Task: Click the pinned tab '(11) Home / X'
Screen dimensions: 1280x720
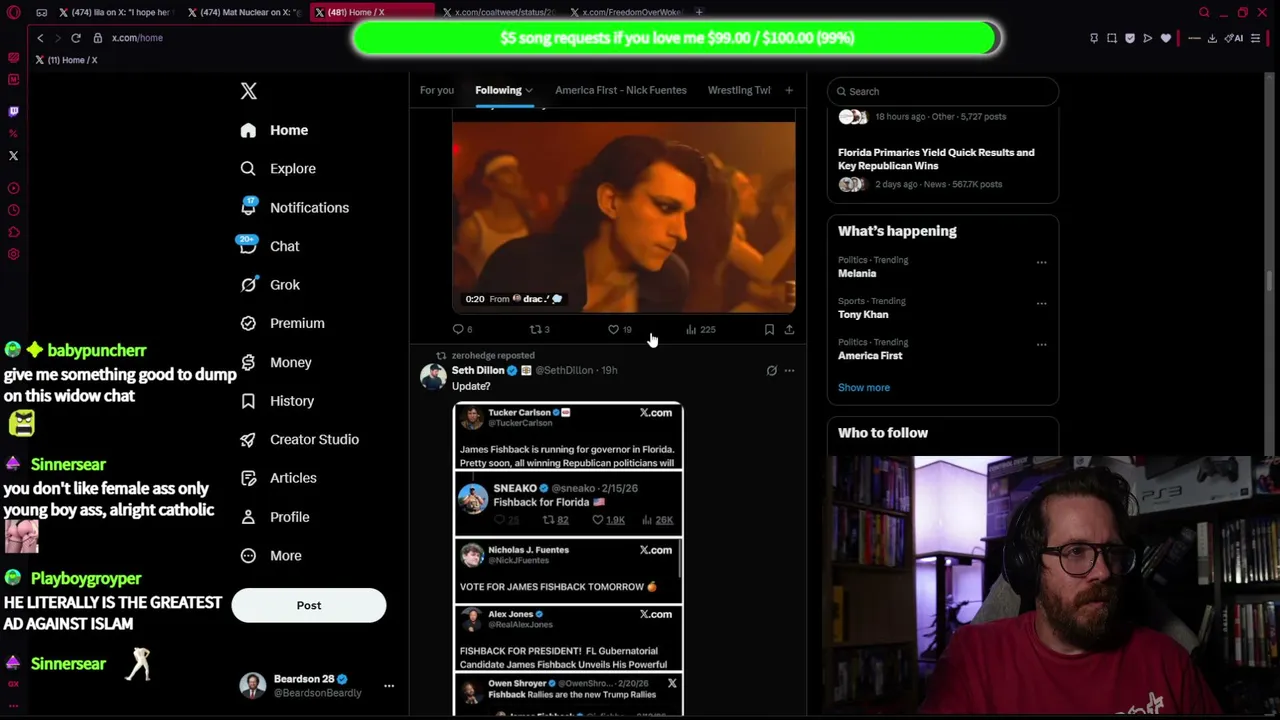Action: [67, 60]
